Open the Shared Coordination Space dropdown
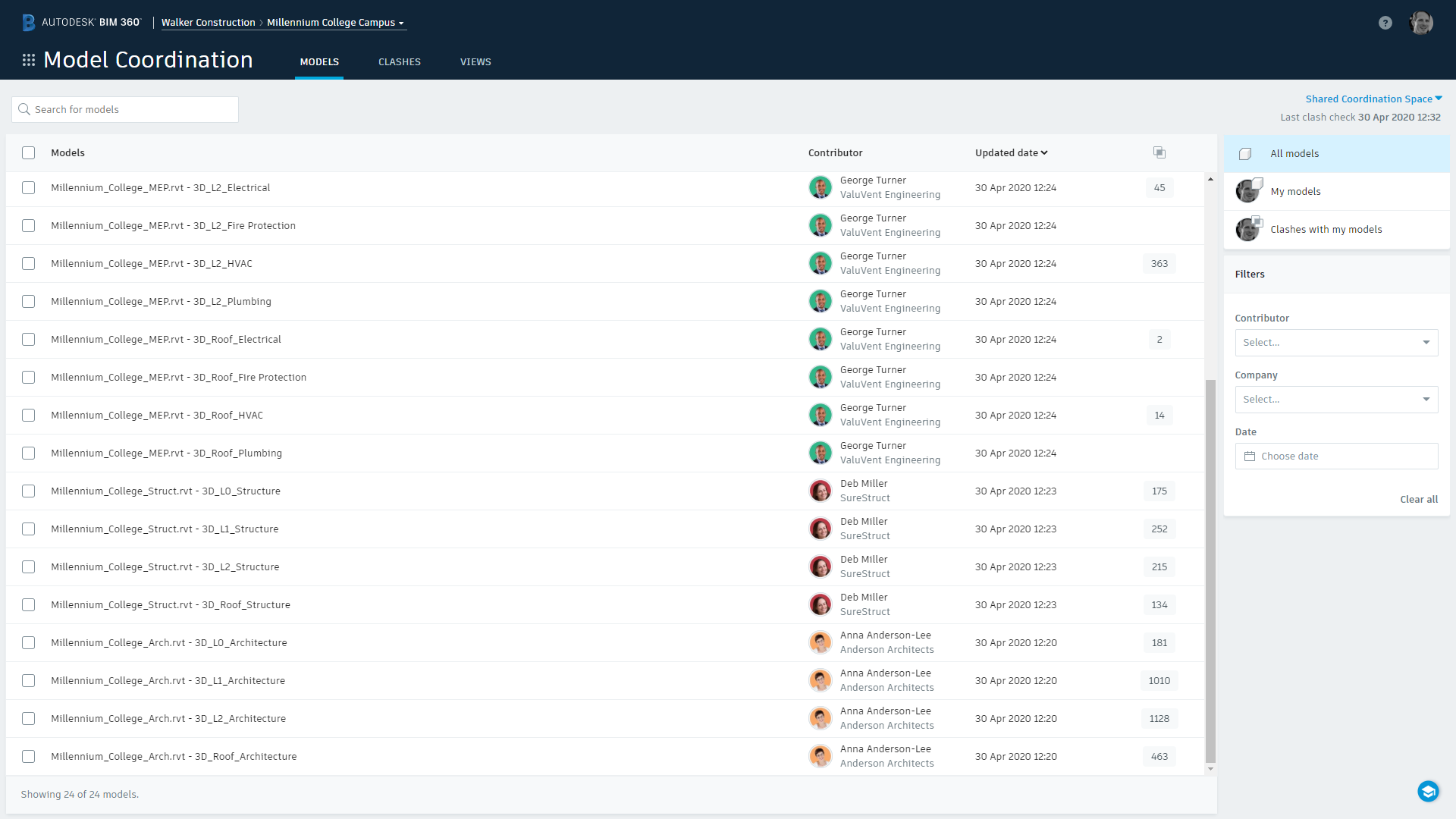This screenshot has width=1456, height=819. tap(1373, 99)
